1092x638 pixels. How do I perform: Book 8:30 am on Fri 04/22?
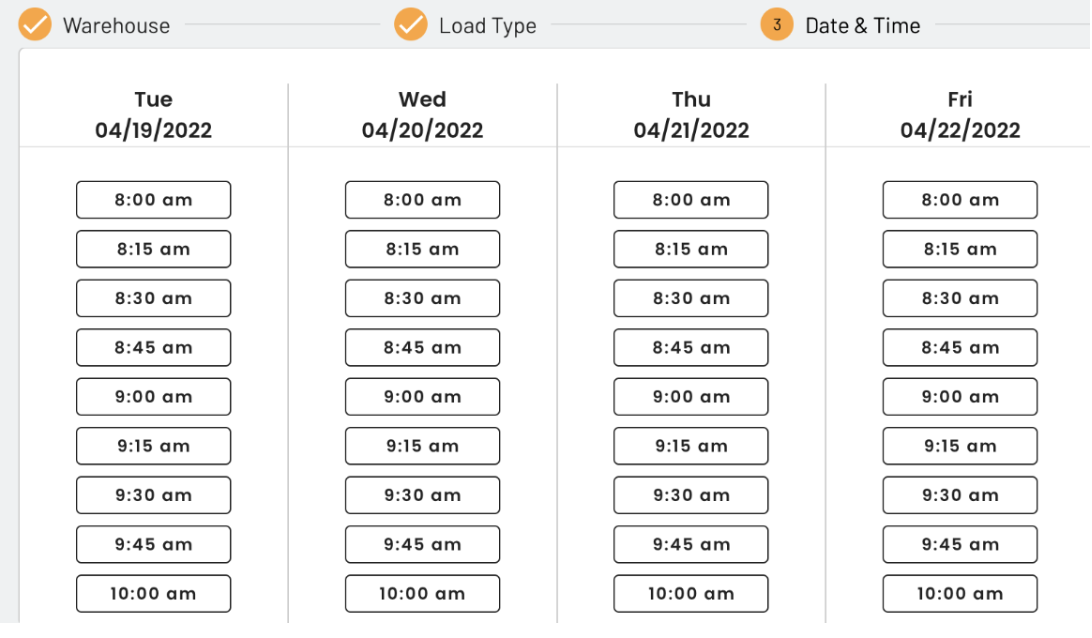(x=960, y=298)
